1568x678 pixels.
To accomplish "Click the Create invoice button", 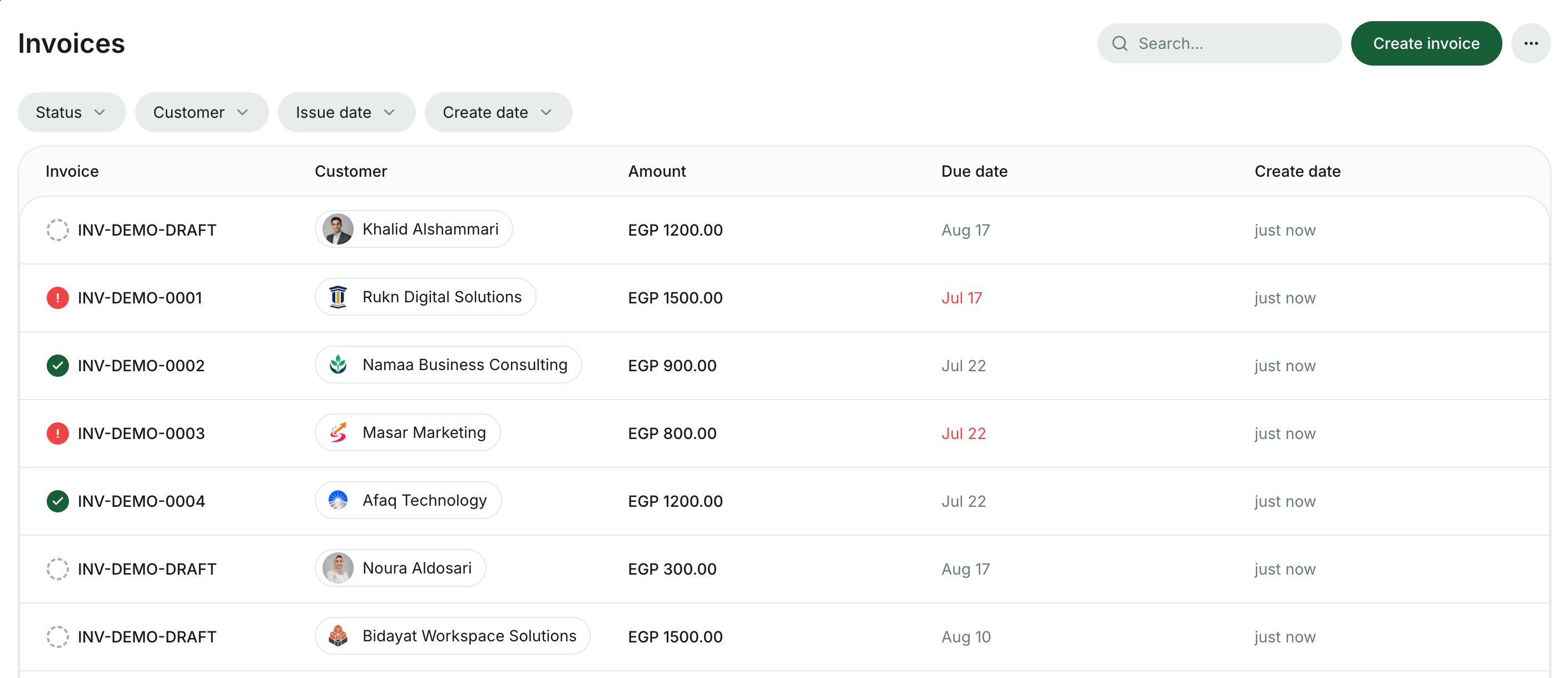I will 1426,43.
